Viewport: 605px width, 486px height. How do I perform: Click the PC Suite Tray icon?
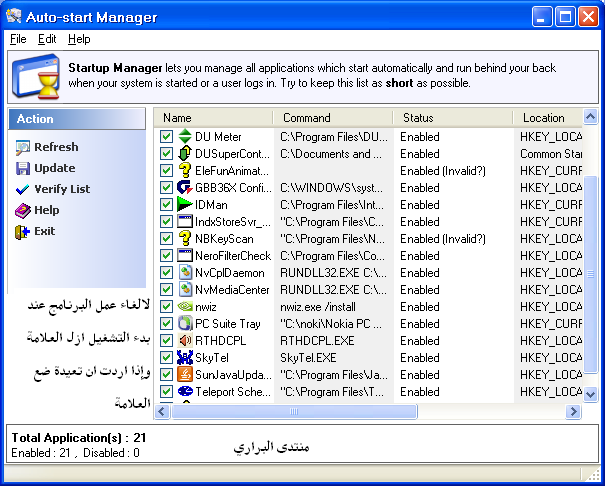[x=185, y=323]
